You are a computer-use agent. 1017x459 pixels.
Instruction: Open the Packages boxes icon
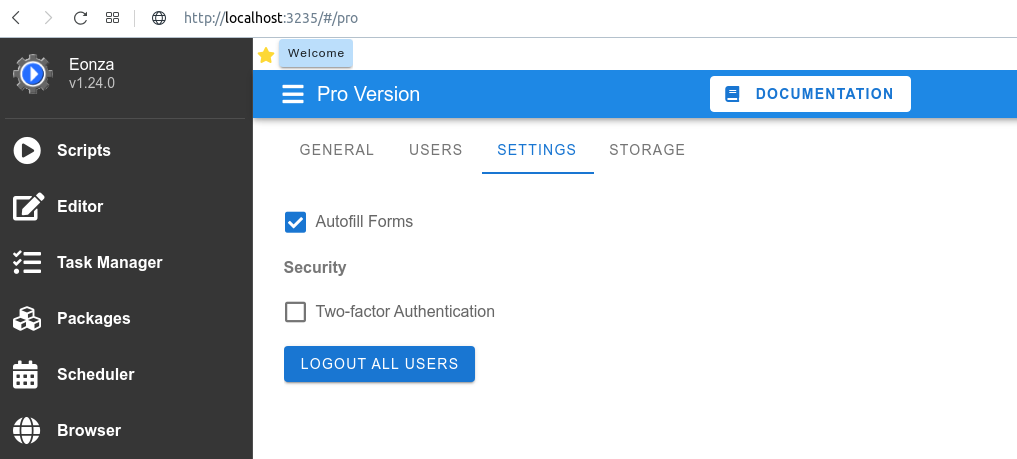point(27,318)
